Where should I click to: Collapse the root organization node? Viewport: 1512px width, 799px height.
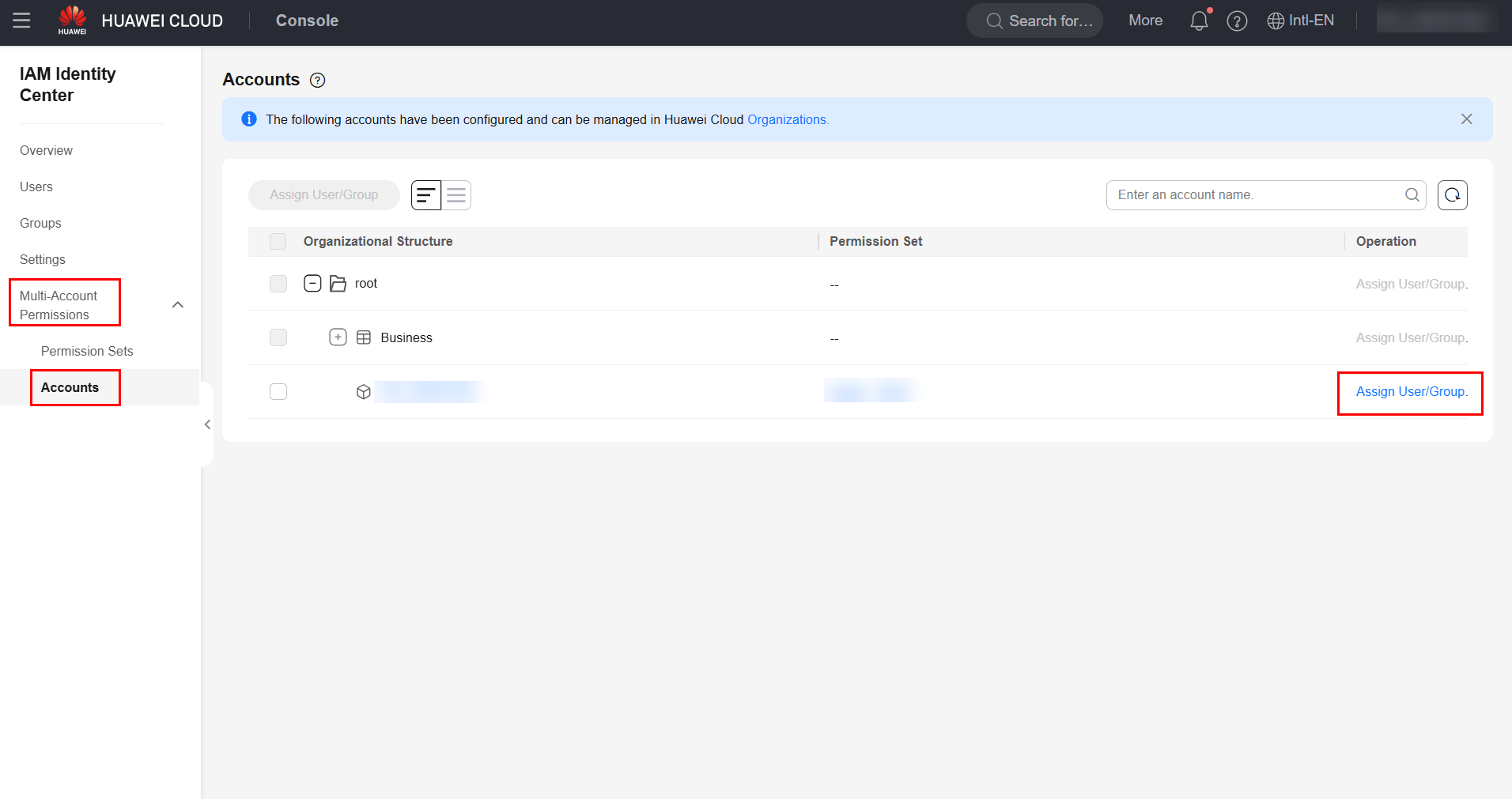pyautogui.click(x=312, y=284)
